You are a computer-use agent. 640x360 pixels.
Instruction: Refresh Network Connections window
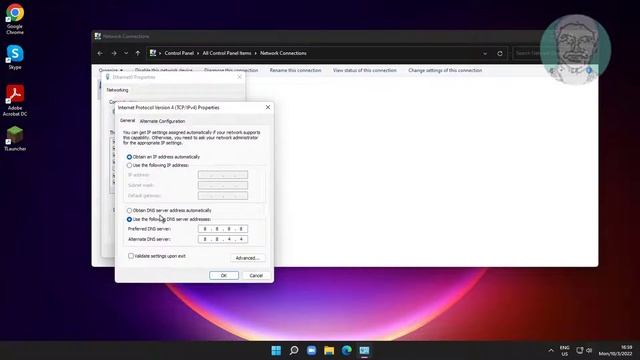[500, 53]
